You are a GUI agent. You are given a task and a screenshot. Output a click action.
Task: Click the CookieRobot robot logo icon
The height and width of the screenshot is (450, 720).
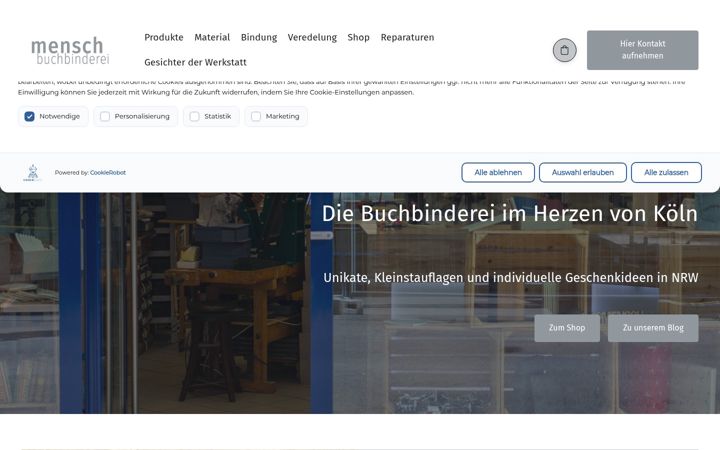click(33, 173)
